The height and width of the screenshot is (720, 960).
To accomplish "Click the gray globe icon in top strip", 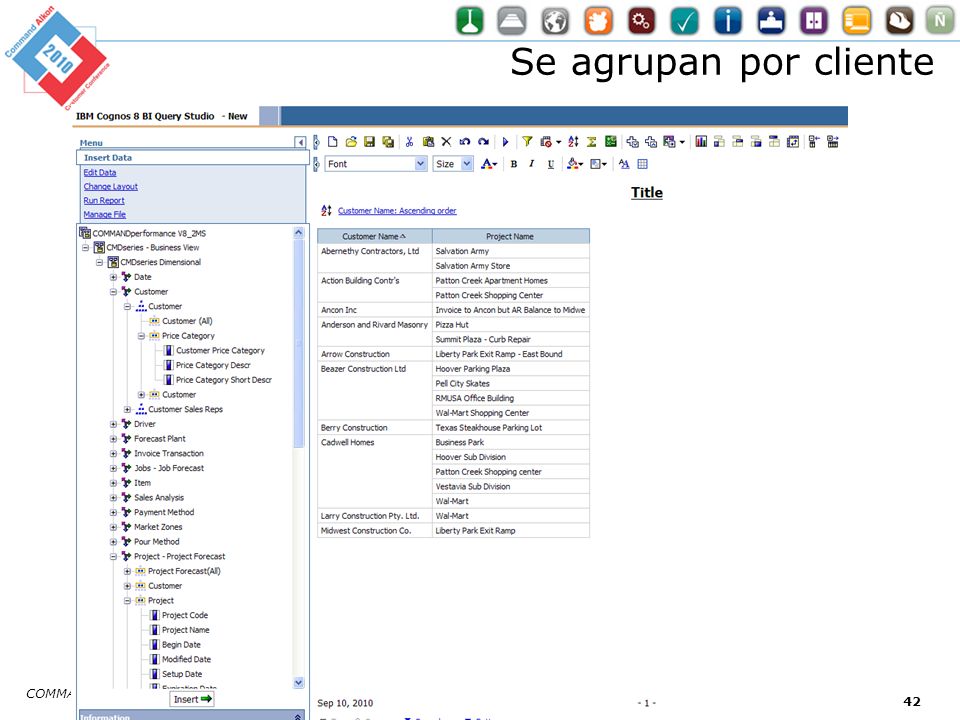I will point(555,21).
